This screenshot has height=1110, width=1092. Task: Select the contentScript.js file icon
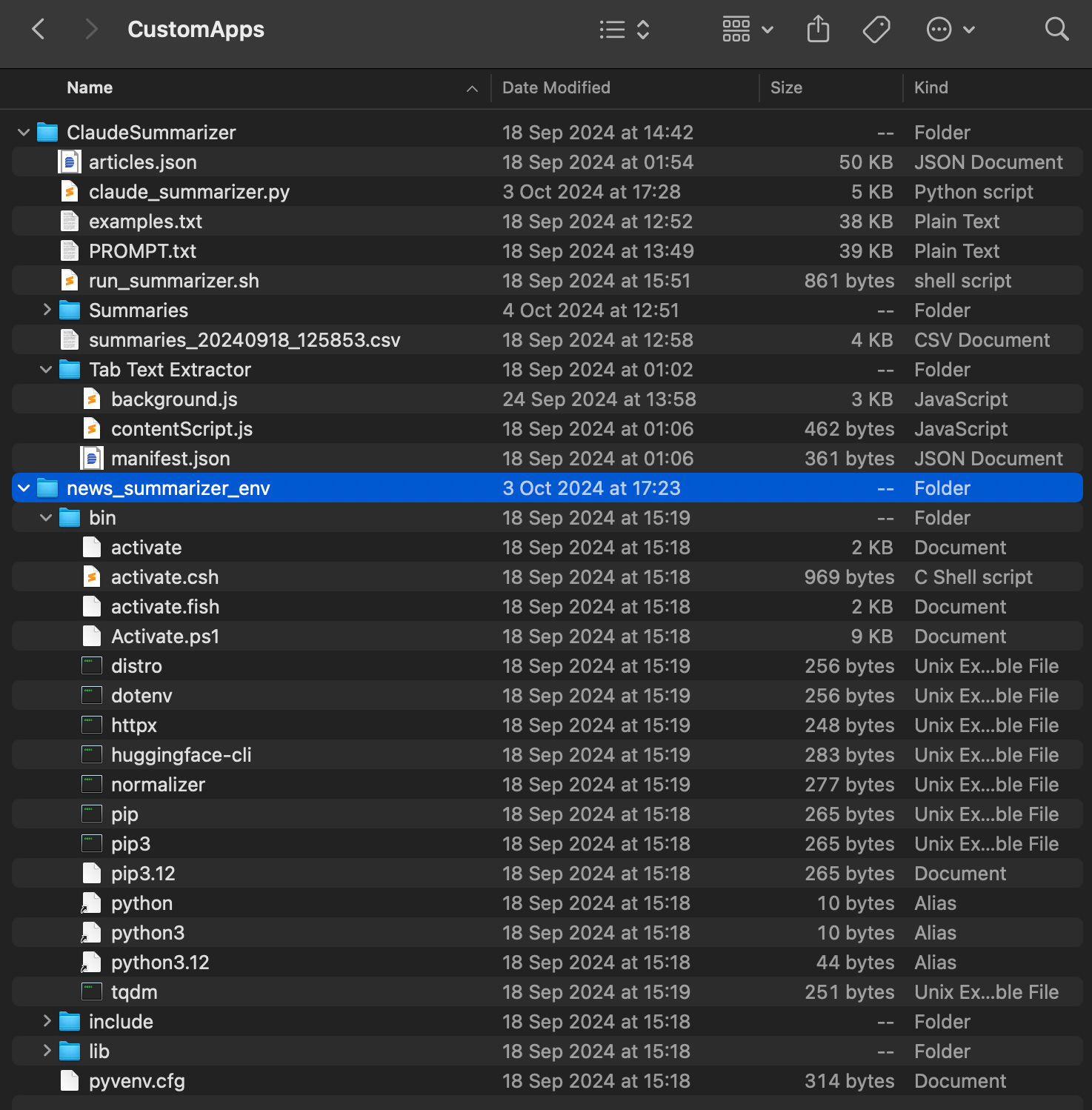pyautogui.click(x=92, y=429)
